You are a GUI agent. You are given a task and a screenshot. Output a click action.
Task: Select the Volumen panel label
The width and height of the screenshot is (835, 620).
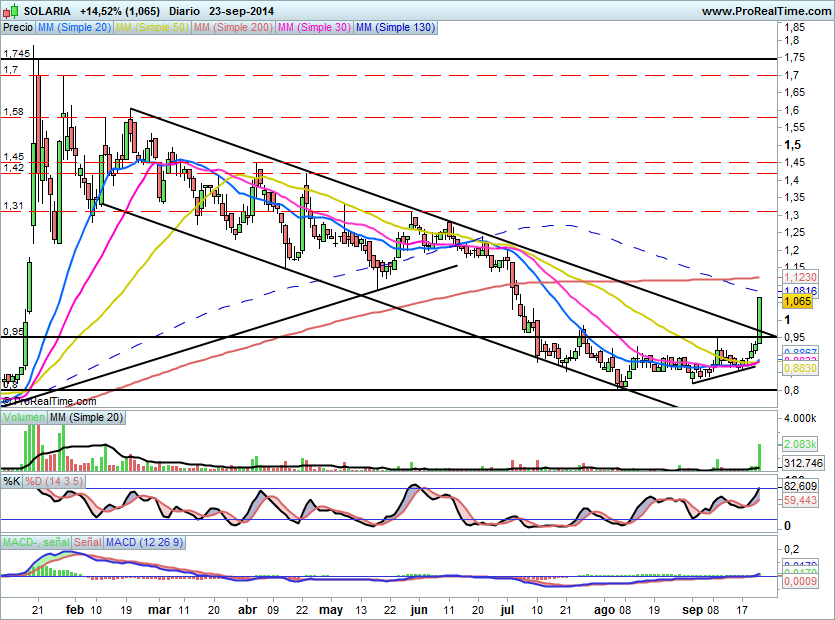point(22,416)
